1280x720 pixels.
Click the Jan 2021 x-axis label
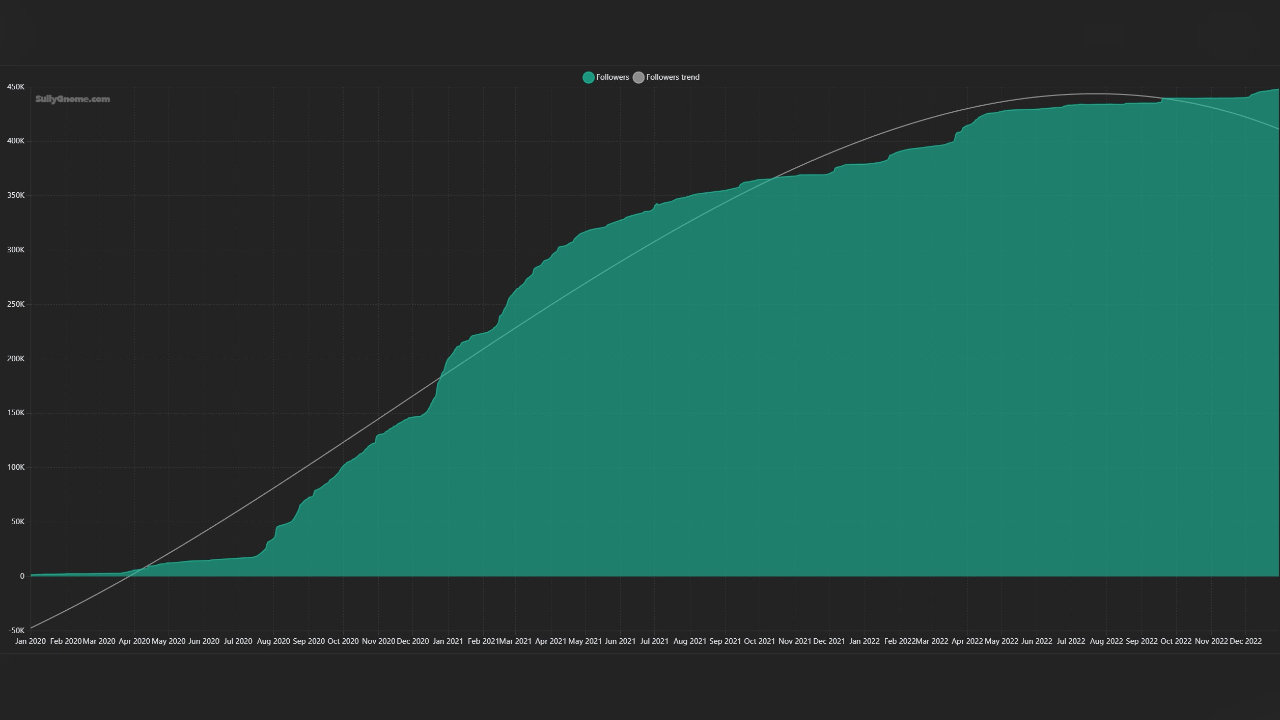(447, 640)
